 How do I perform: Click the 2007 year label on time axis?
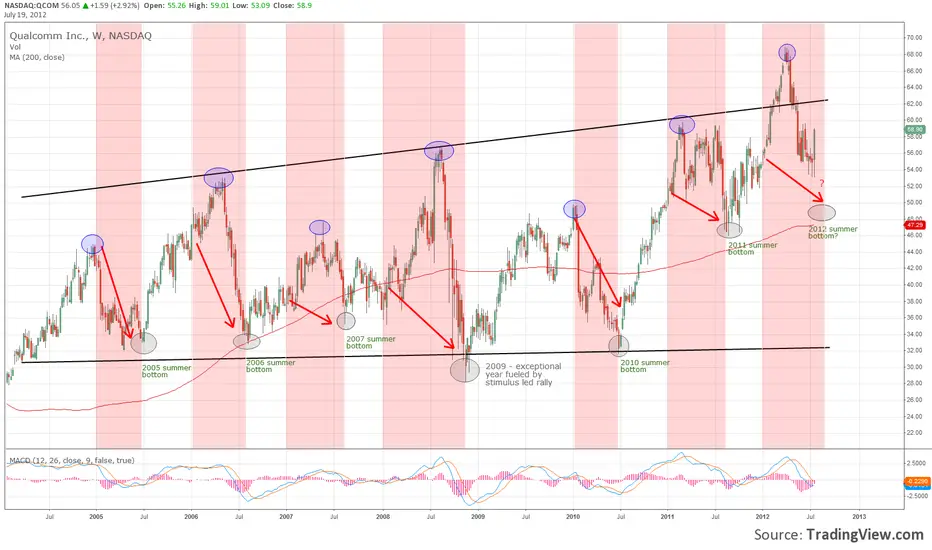[x=286, y=517]
